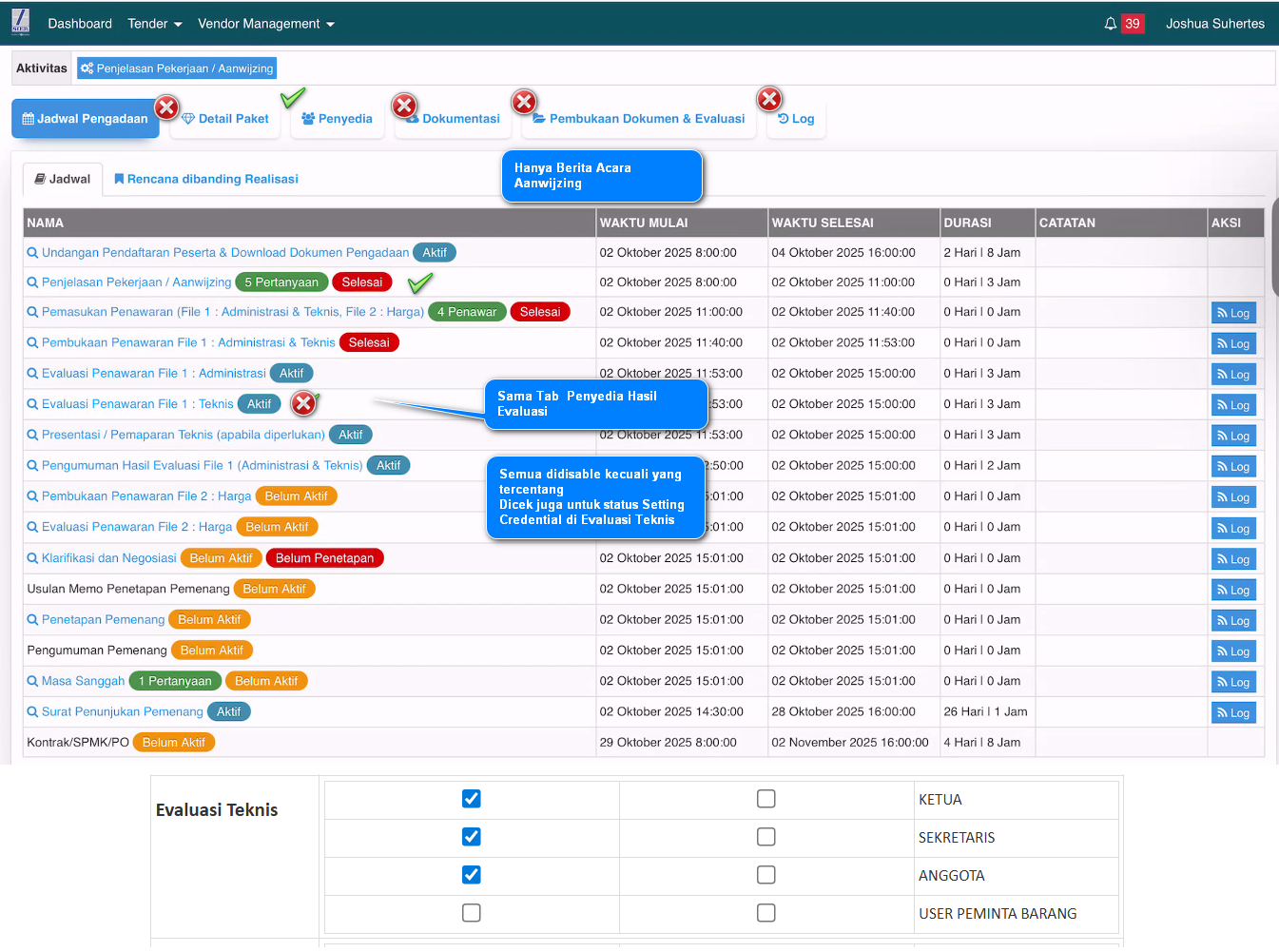
Task: Check first checkbox for USER PEMINTA BARANG
Action: [471, 913]
